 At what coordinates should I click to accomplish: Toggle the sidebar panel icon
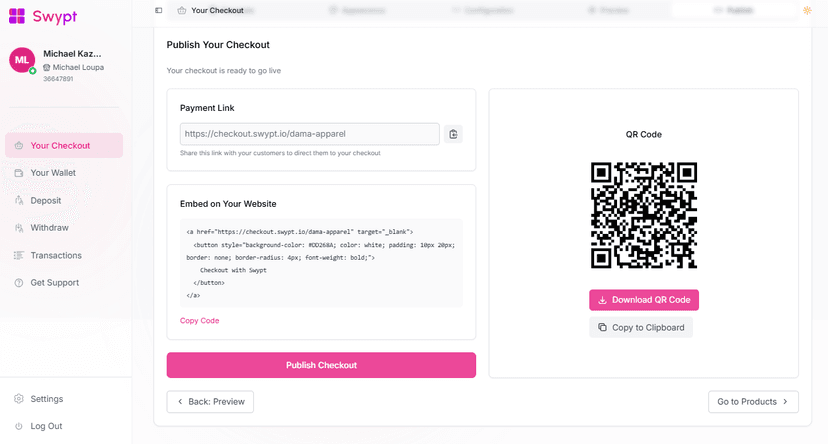(159, 10)
